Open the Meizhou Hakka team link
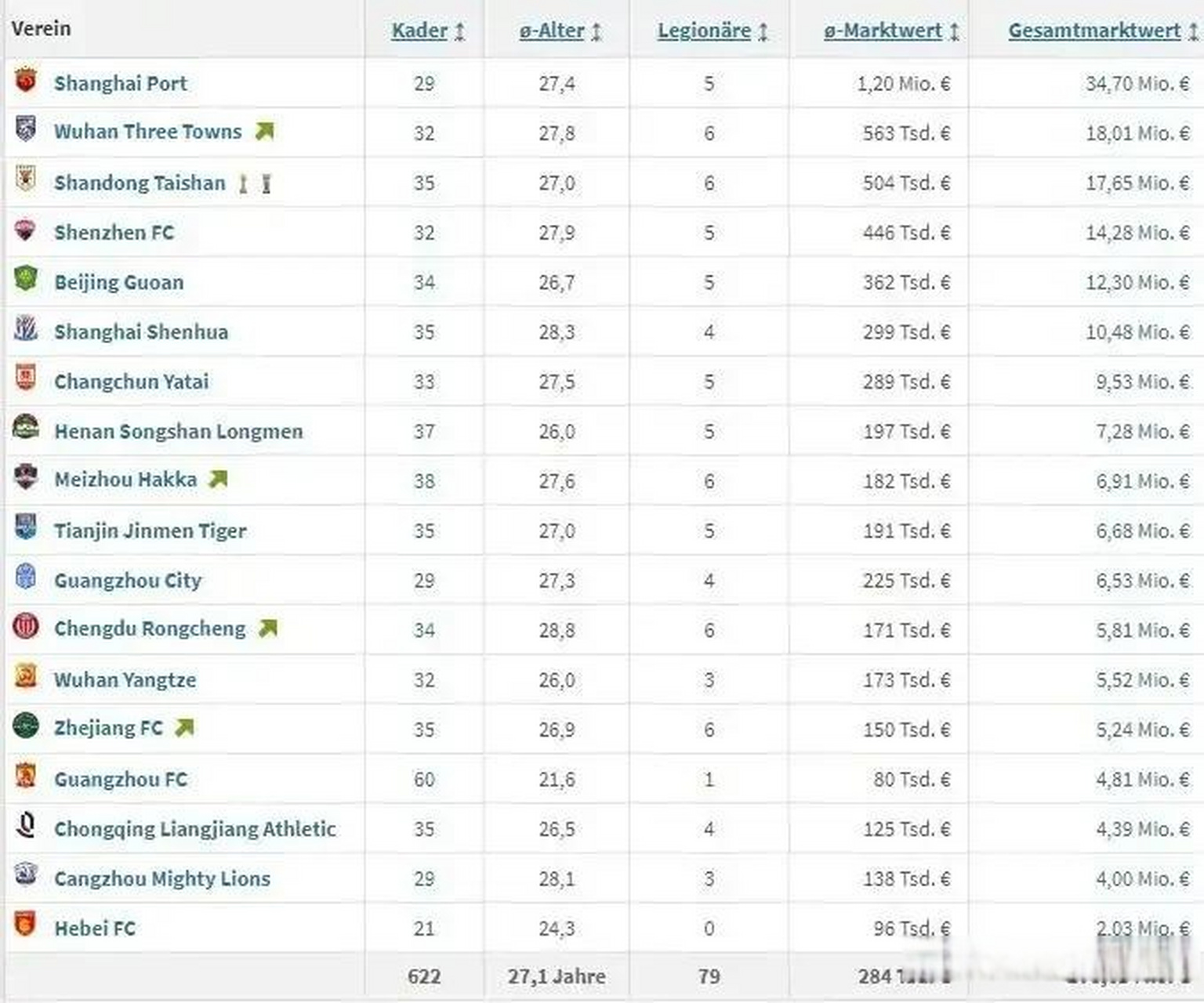The image size is (1204, 1003). (126, 480)
